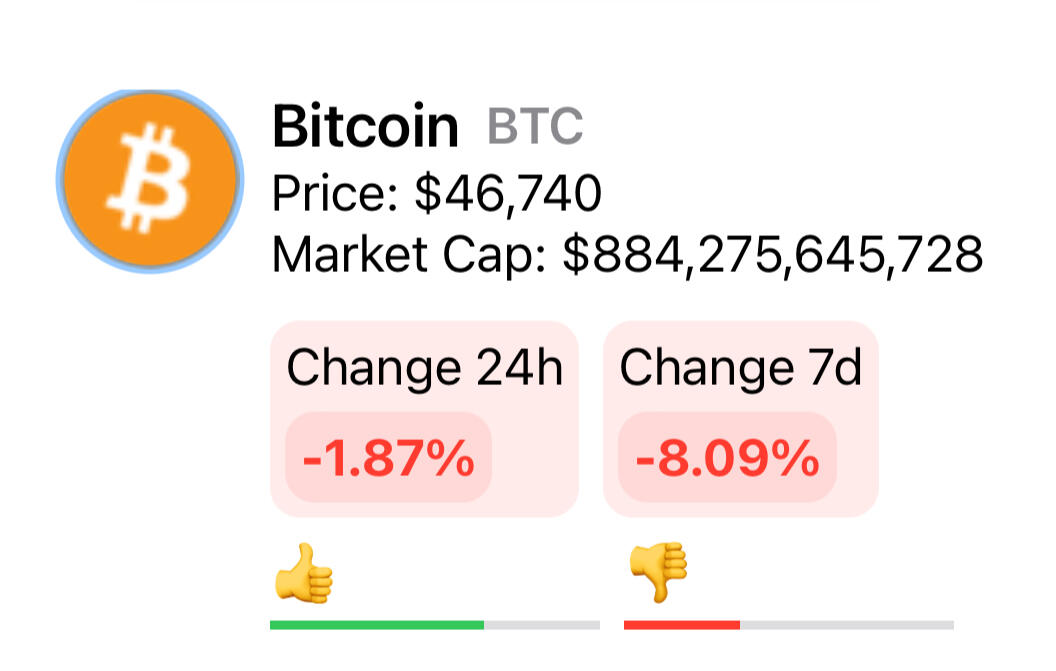1056x671 pixels.
Task: Click the red filled downvote bar
Action: pyautogui.click(x=682, y=625)
